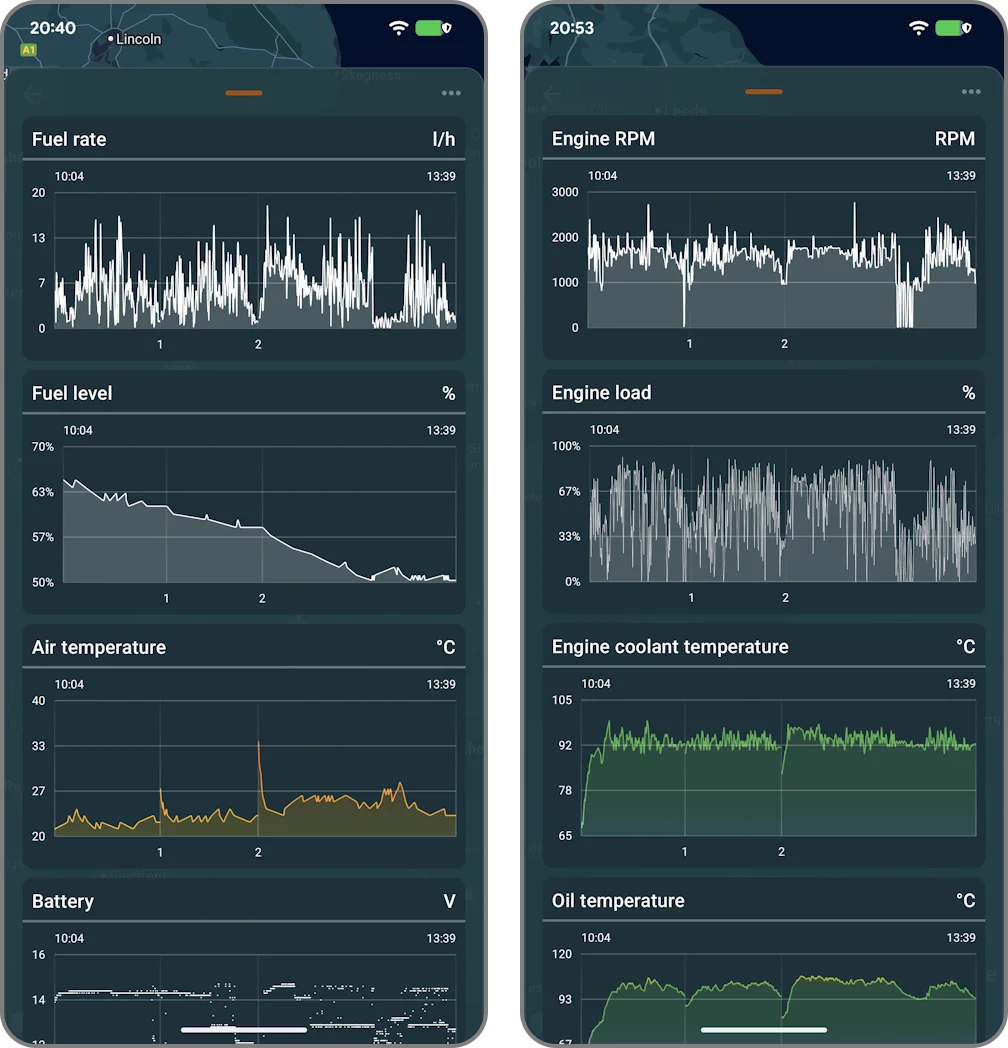Open the Engine RPM chart header
The width and height of the screenshot is (1008, 1048).
point(763,139)
